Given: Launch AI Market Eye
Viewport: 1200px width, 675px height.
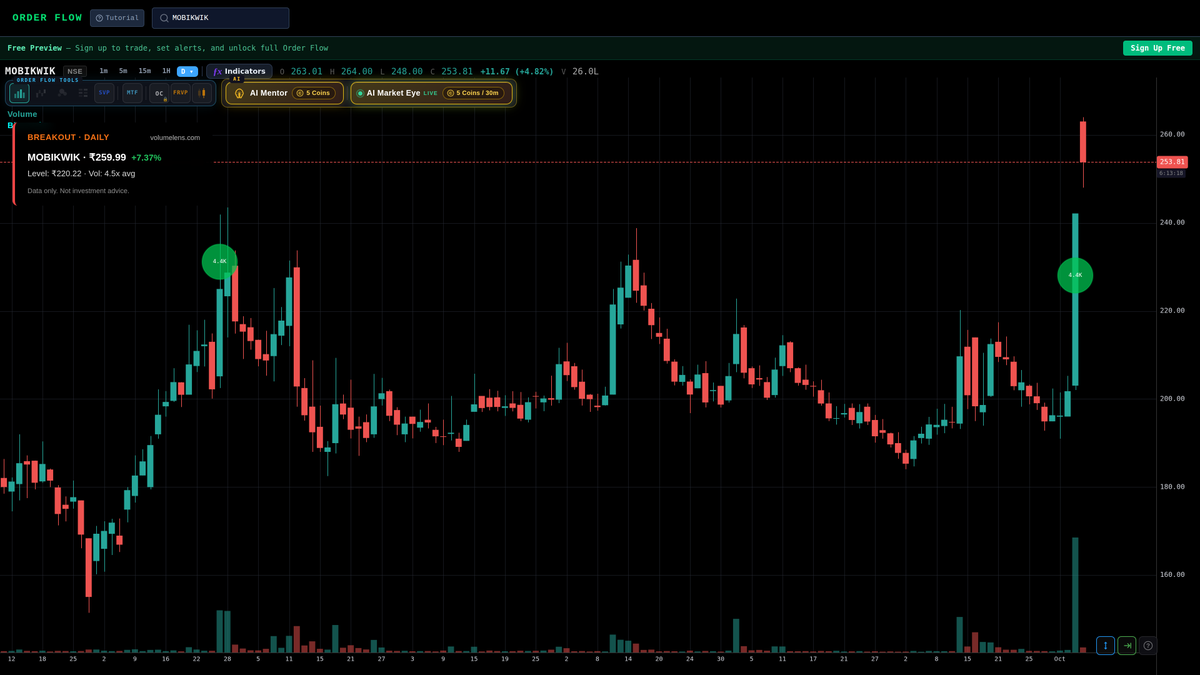Looking at the screenshot, I should pos(431,93).
